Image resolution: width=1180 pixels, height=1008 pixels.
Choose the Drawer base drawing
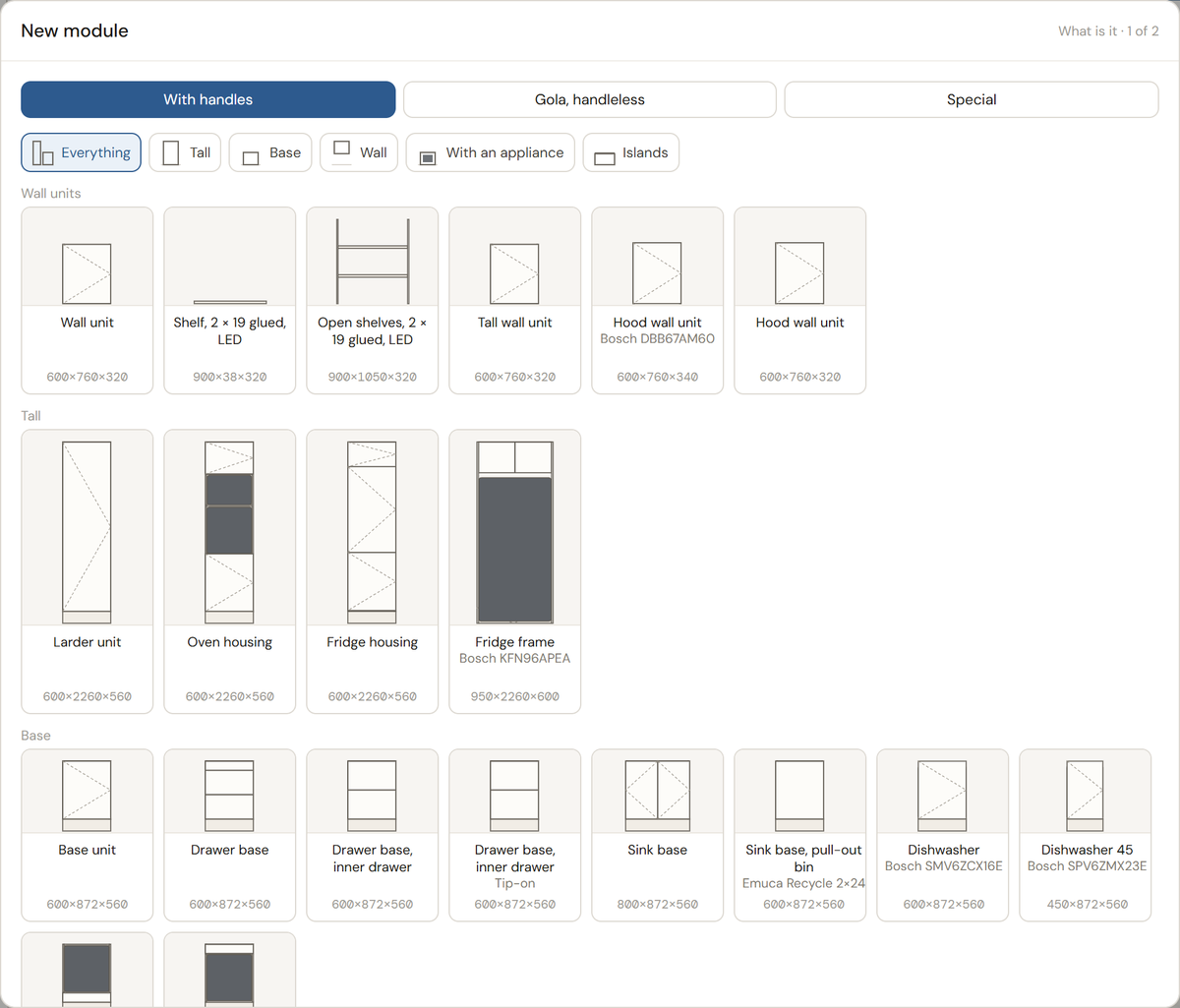[229, 796]
